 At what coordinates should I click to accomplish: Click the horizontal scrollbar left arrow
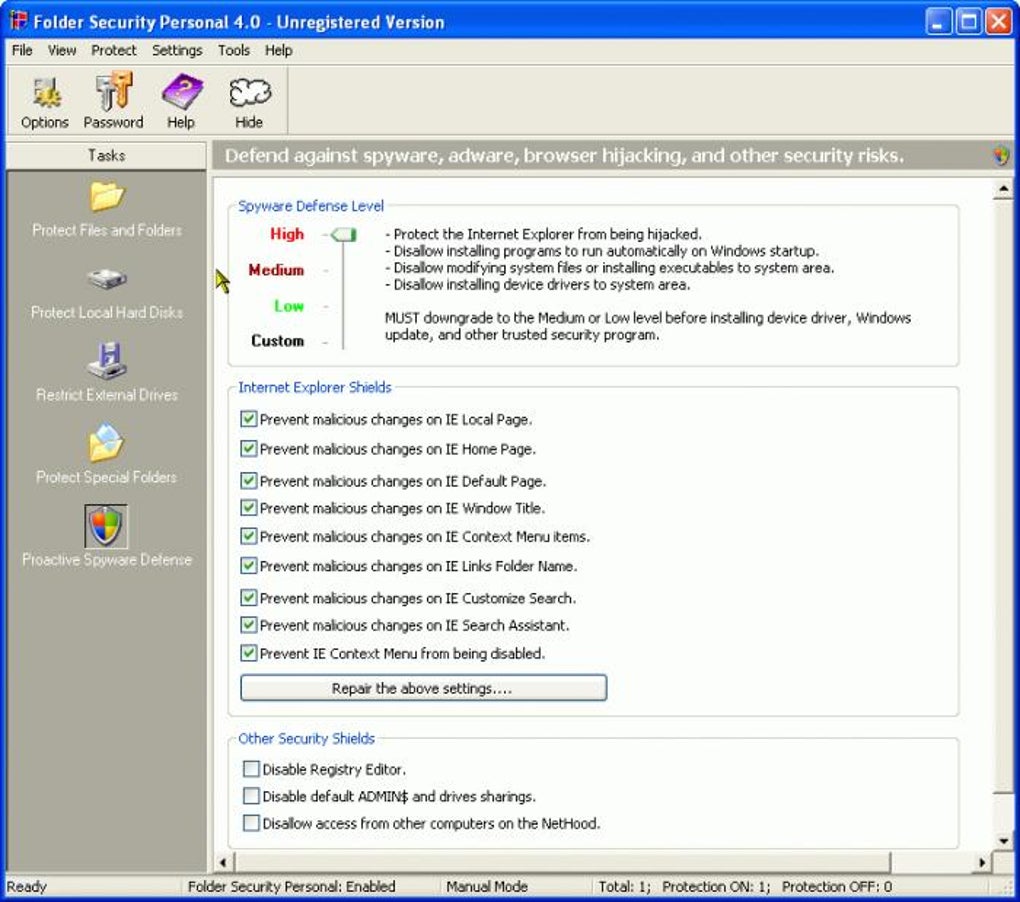[x=223, y=862]
